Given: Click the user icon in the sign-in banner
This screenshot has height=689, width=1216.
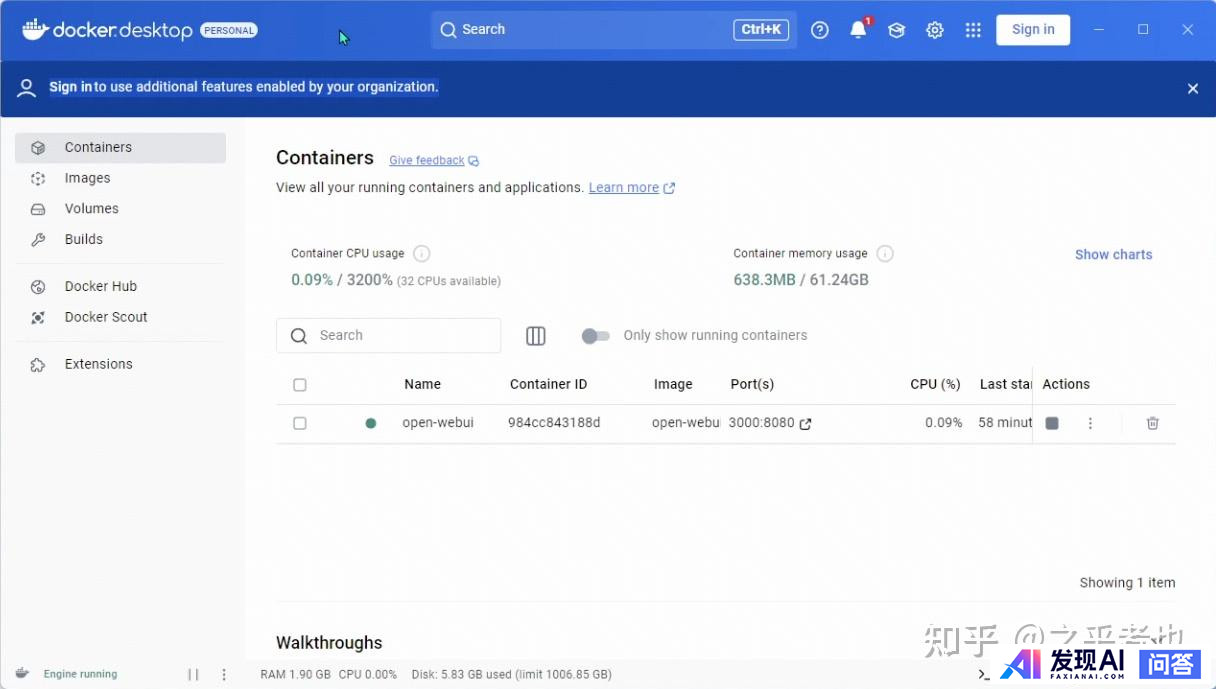Looking at the screenshot, I should (27, 88).
